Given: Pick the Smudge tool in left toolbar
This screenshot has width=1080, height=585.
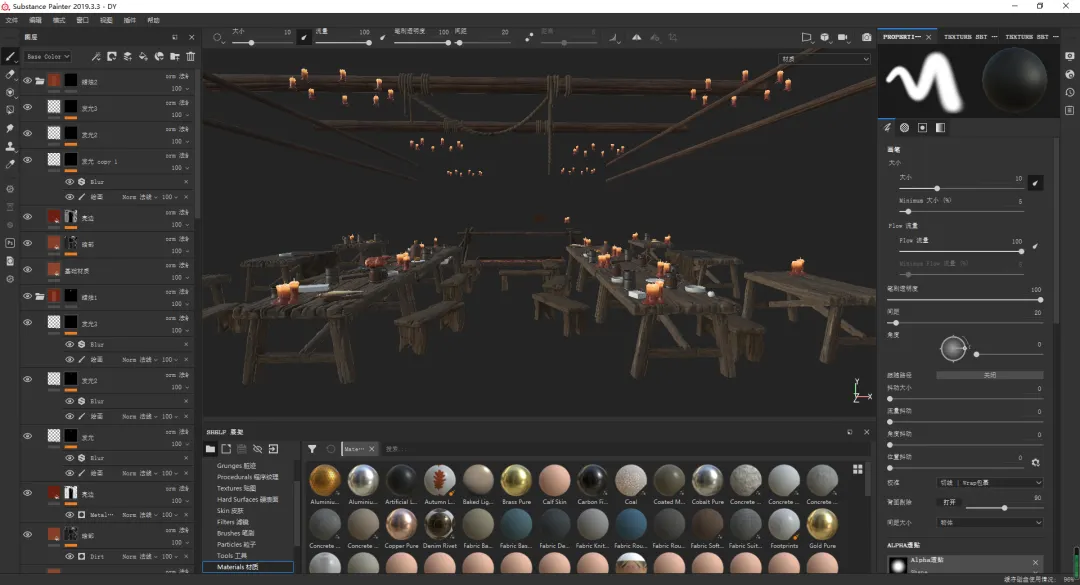Looking at the screenshot, I should click(10, 128).
